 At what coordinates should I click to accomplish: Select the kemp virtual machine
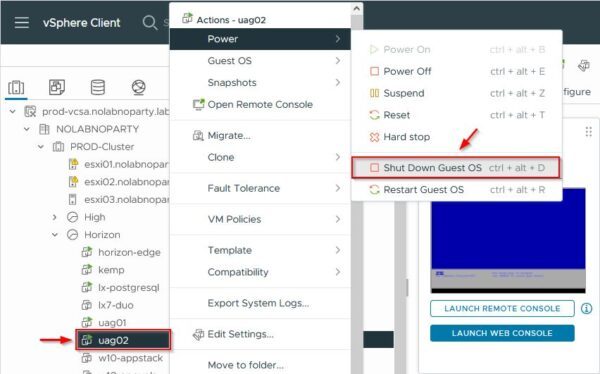point(111,270)
